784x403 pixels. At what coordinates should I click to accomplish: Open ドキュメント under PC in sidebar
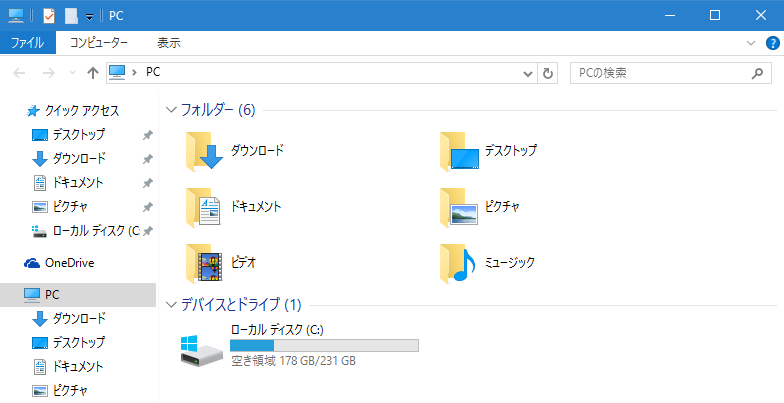tap(68, 366)
